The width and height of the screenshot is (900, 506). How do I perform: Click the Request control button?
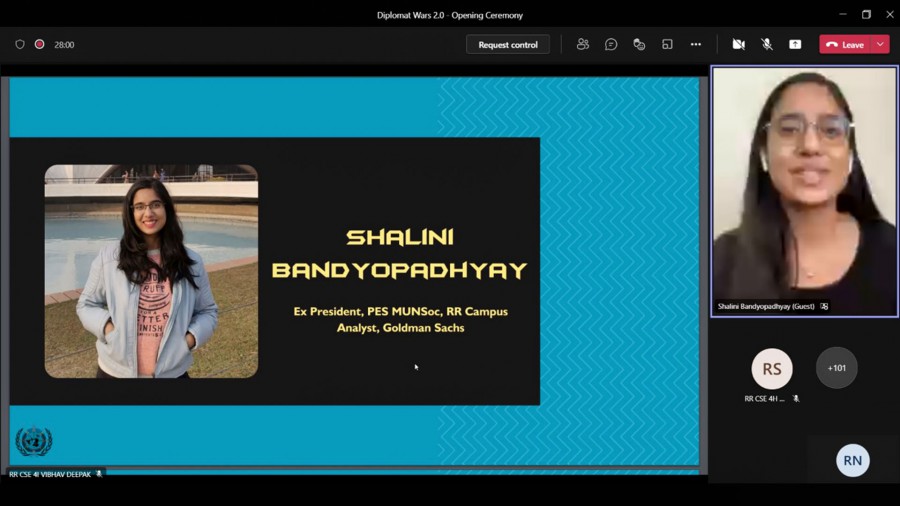[x=508, y=44]
